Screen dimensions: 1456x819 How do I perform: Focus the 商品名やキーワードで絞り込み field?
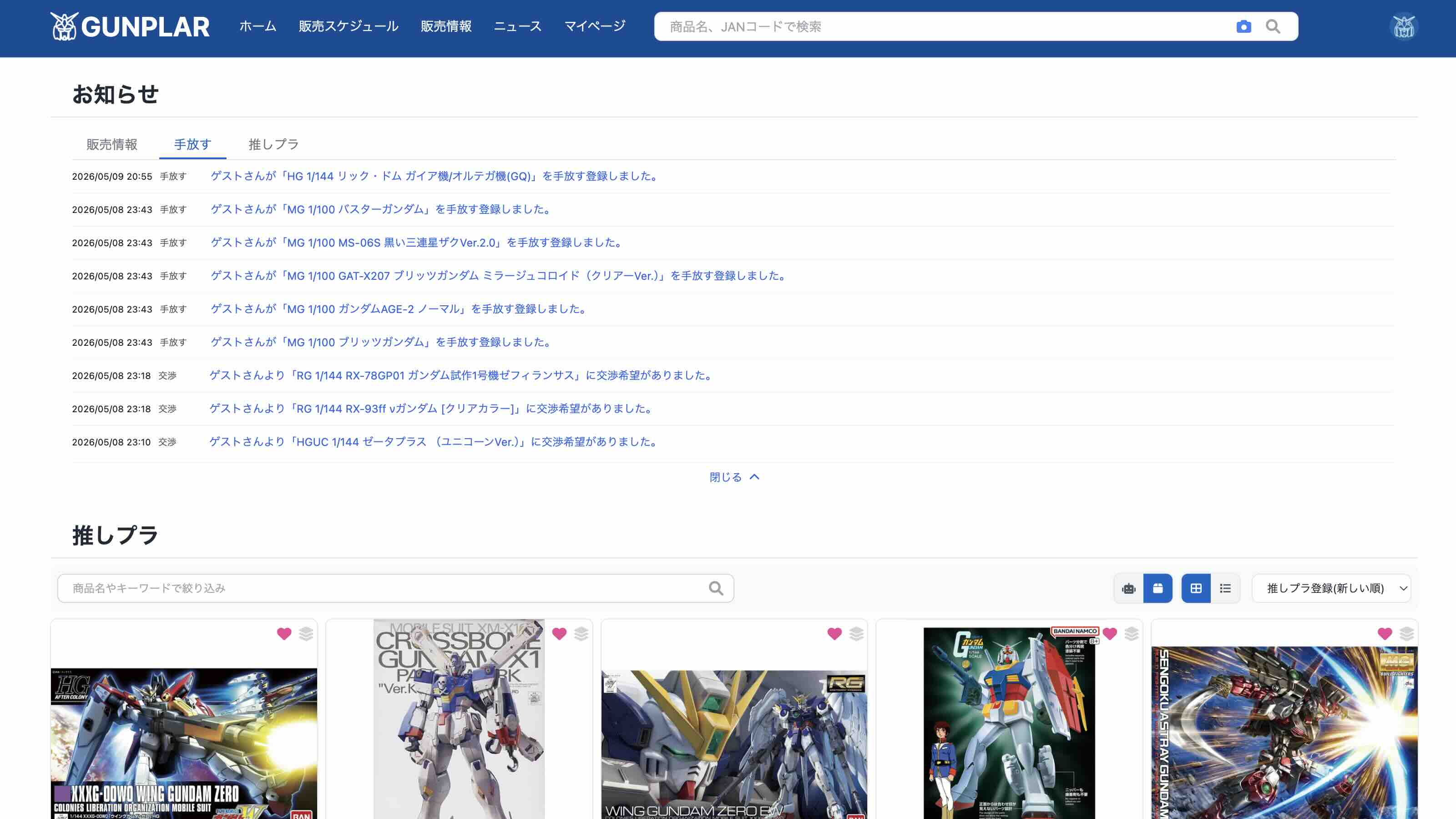[396, 588]
